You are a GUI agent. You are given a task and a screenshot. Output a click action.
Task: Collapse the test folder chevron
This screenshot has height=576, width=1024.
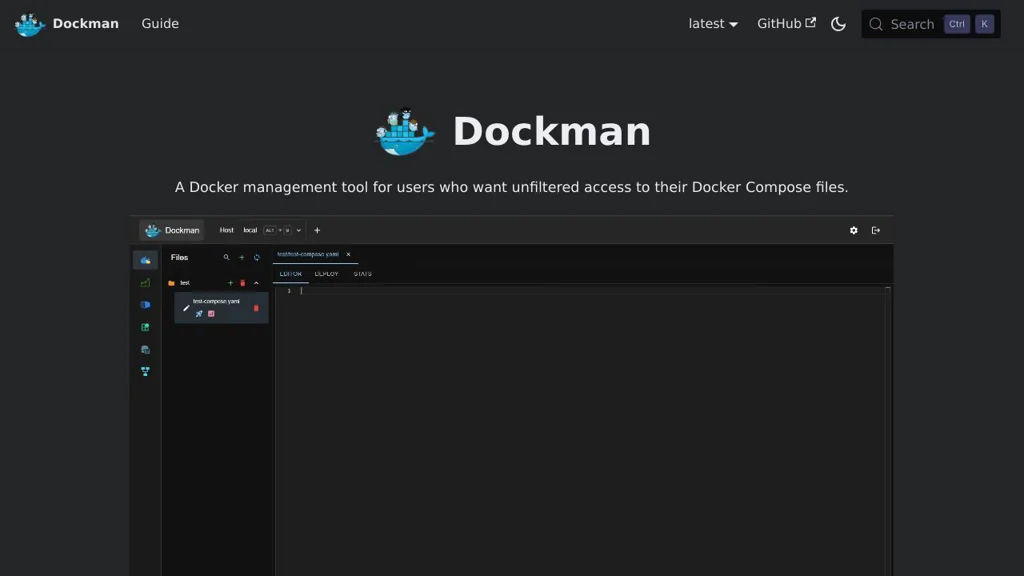click(256, 283)
